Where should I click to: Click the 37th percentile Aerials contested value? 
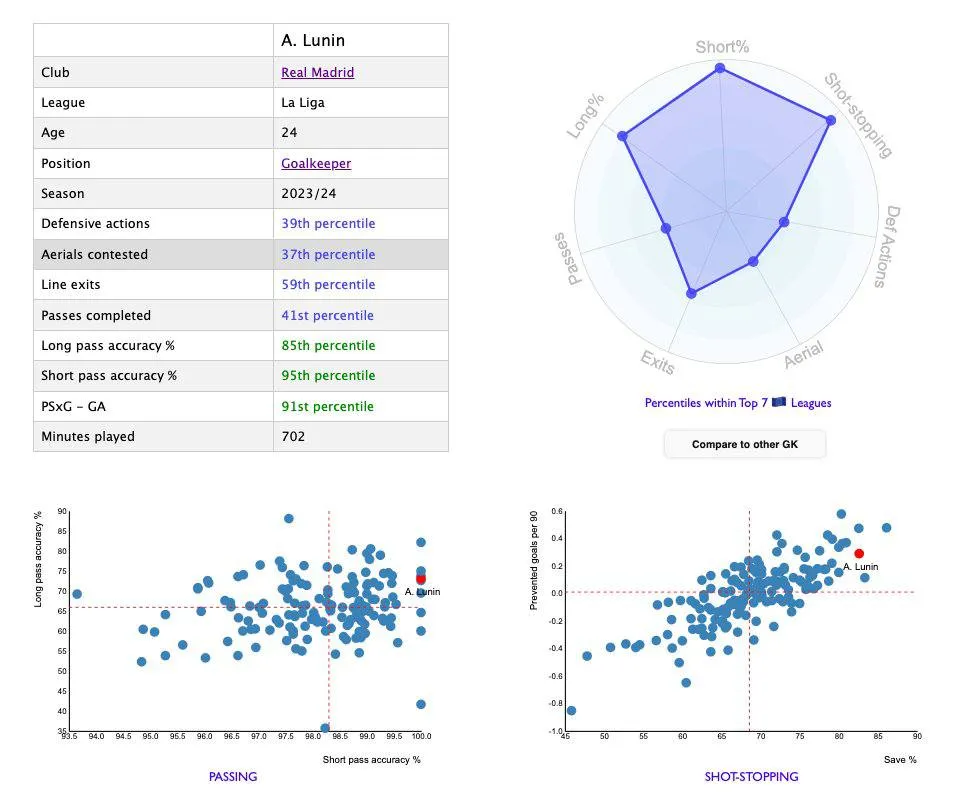(328, 254)
